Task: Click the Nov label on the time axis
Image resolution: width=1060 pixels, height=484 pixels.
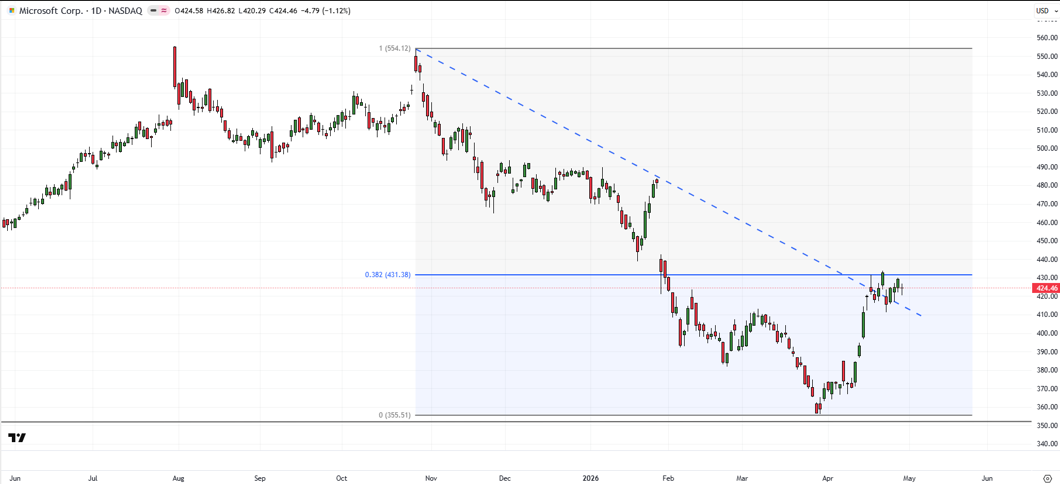Action: point(429,477)
